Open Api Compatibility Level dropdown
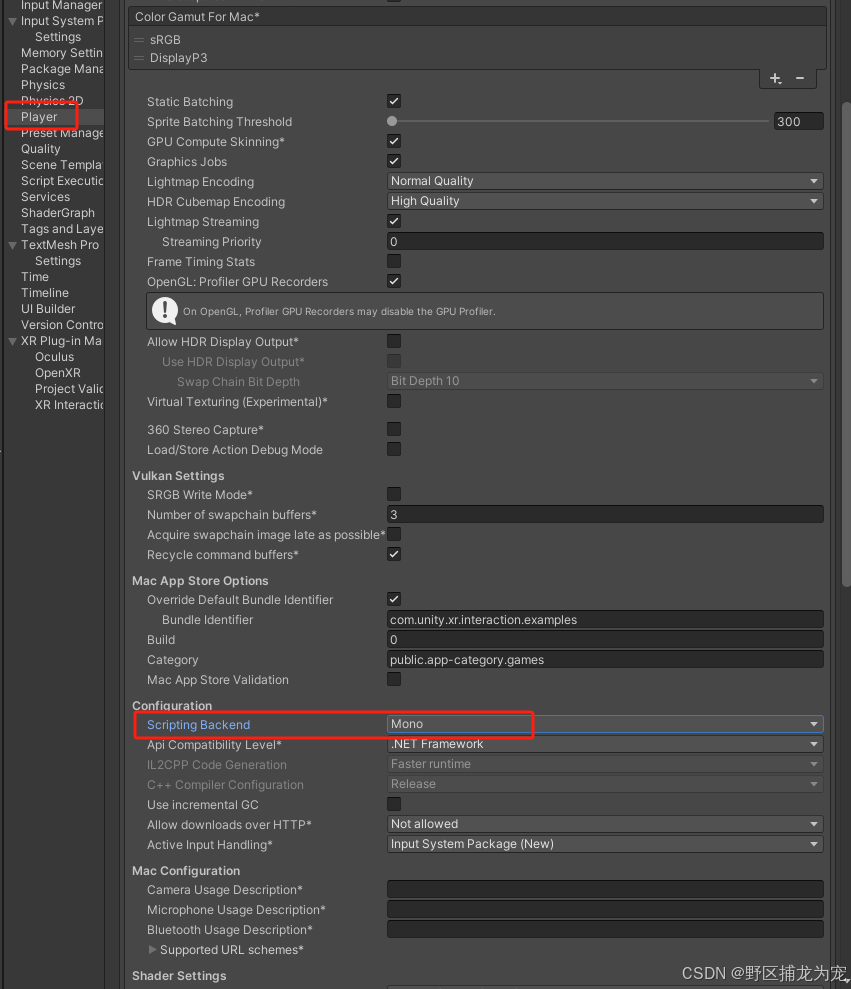 click(605, 744)
